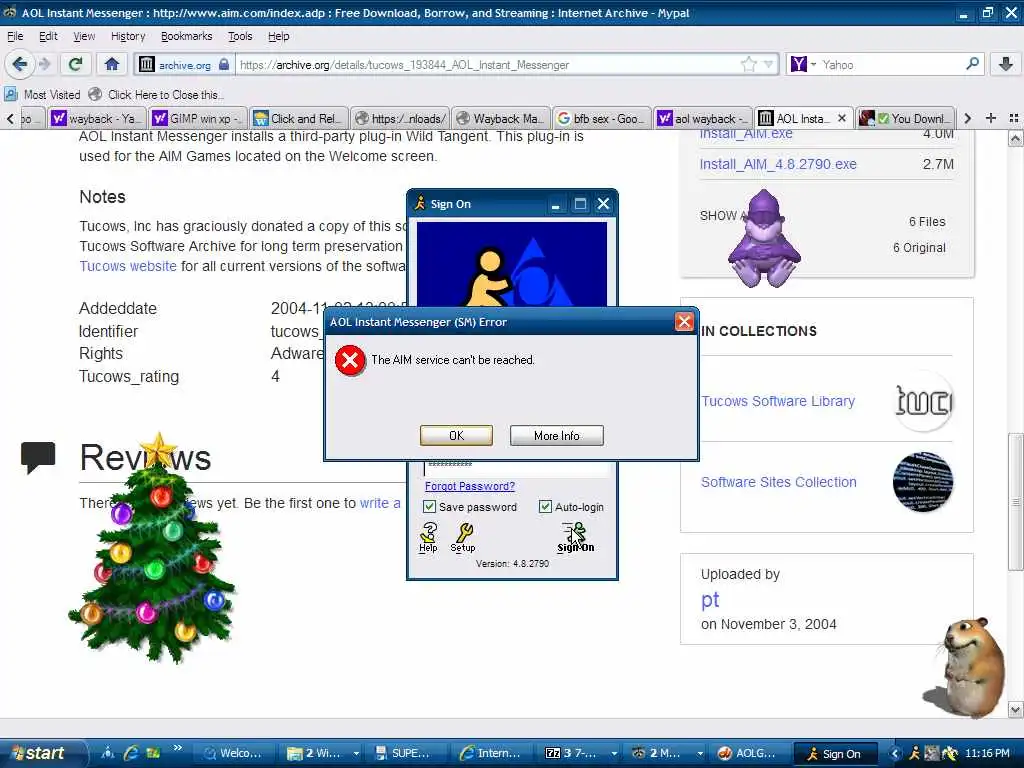1024x768 pixels.
Task: Open uploader profile 'pt'
Action: (x=710, y=600)
